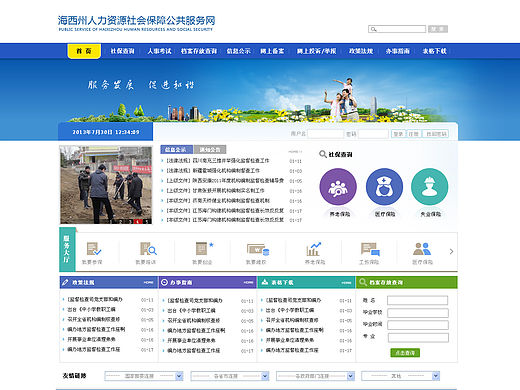Open the third friendly-links dropdown at bottom
This screenshot has height=390, width=520.
[315, 376]
